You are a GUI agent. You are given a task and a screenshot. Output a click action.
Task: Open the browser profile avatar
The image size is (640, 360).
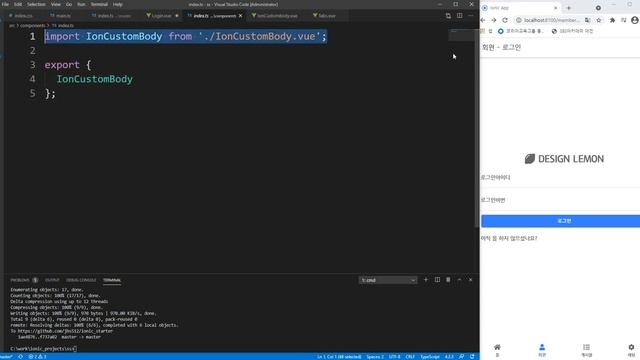(635, 20)
